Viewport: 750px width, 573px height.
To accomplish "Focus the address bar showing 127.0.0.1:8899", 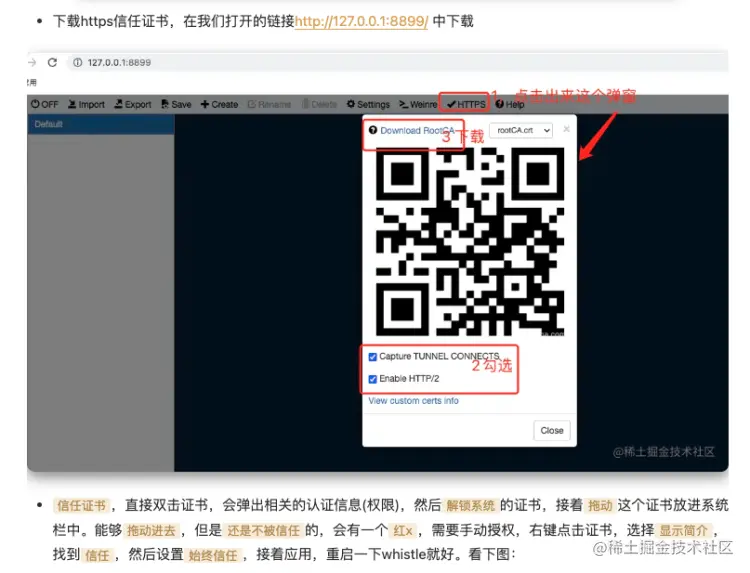I will (x=397, y=63).
